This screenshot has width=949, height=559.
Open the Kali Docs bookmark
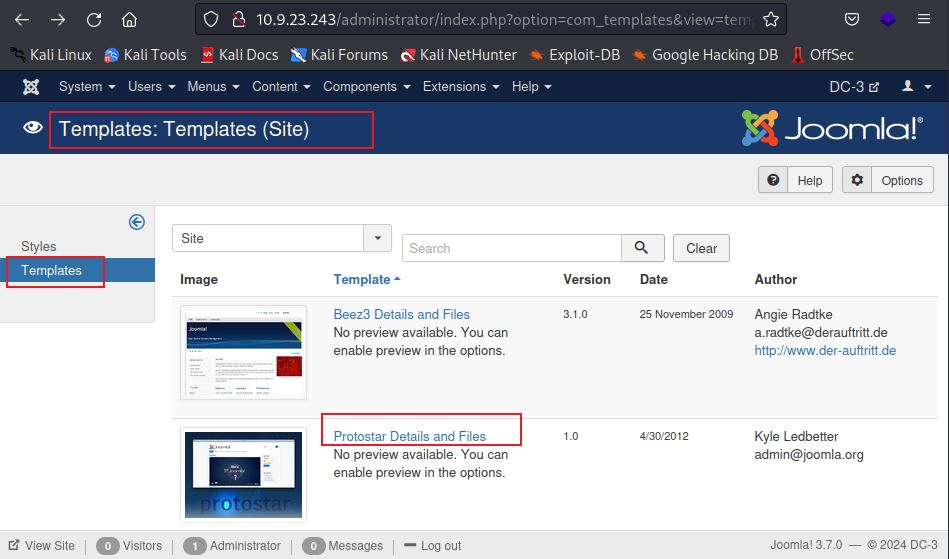(x=239, y=55)
